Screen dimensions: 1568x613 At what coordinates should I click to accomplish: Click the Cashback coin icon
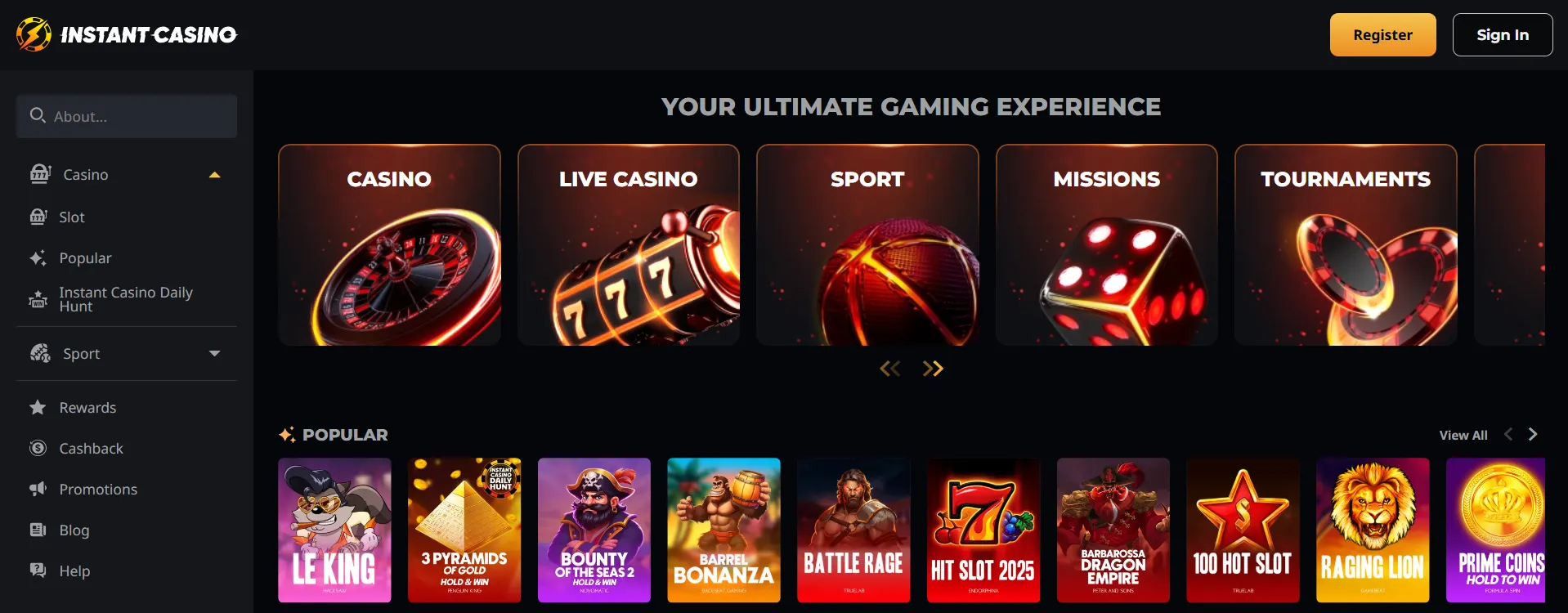(38, 448)
